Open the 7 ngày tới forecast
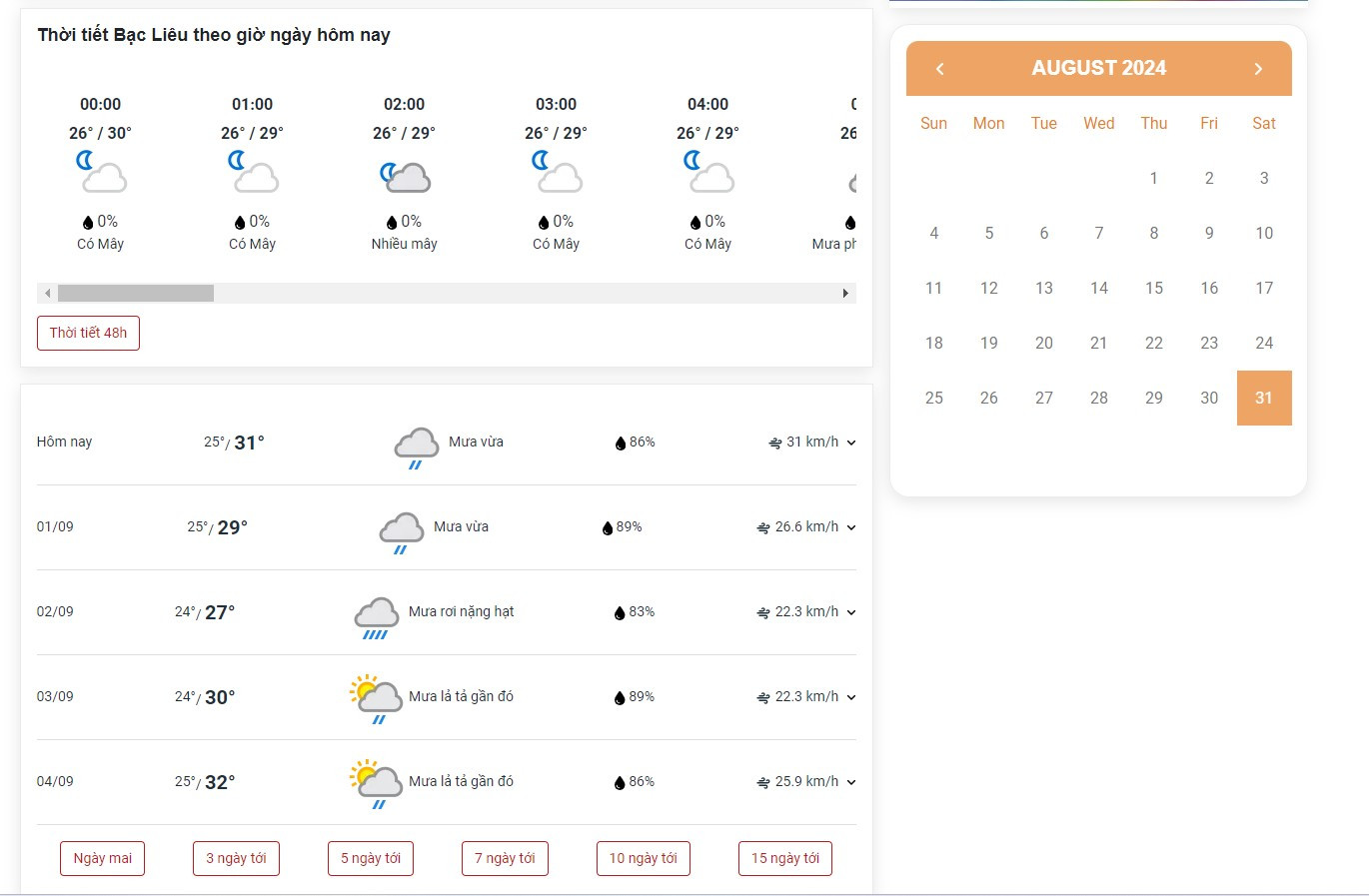The height and width of the screenshot is (896, 1369). 505,858
